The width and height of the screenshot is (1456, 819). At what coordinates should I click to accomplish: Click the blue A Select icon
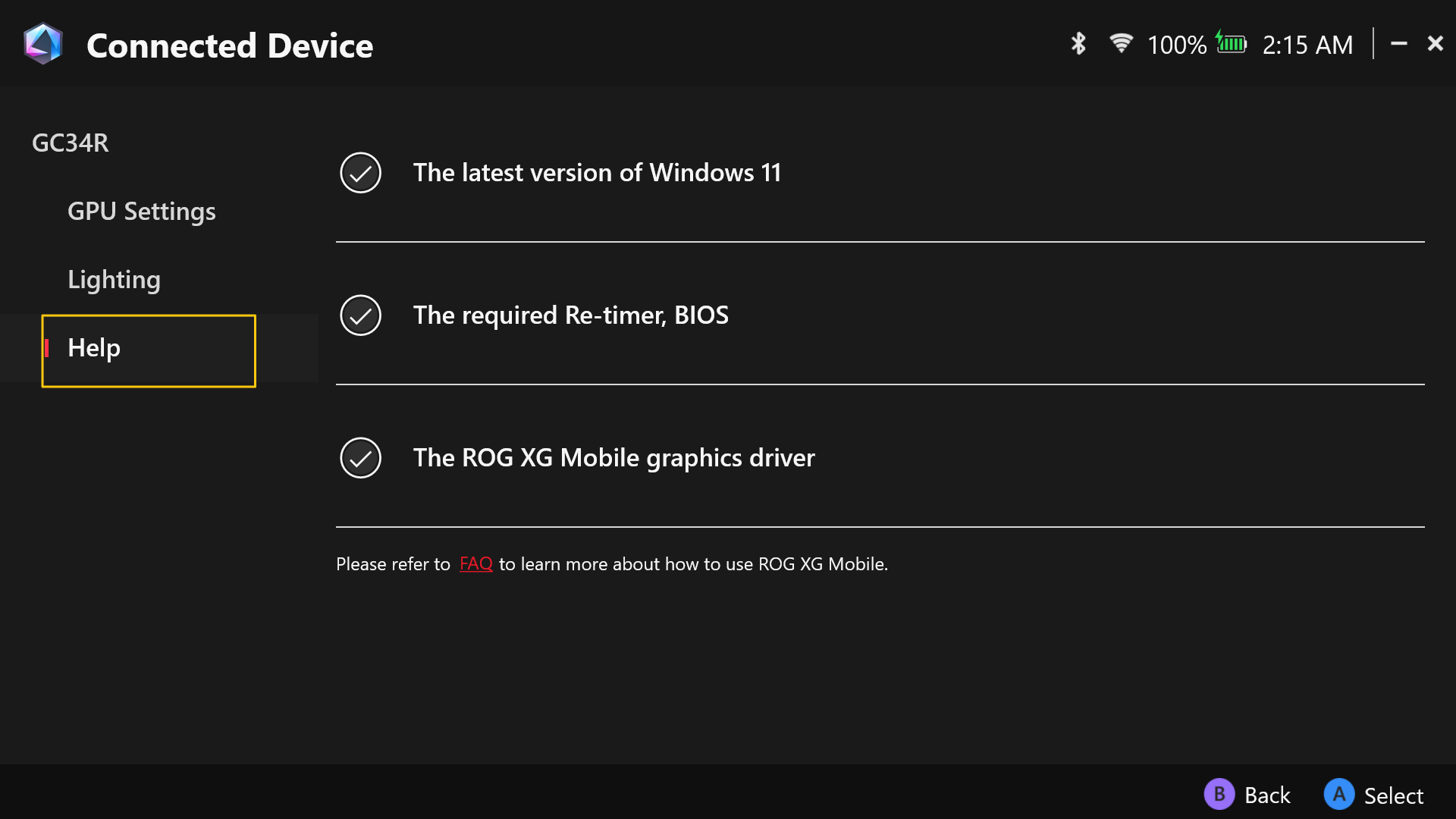1338,794
